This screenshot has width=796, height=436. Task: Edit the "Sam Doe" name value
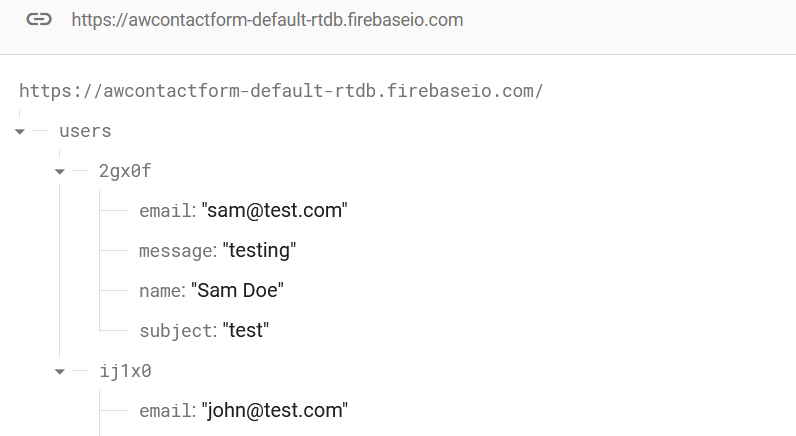[237, 290]
